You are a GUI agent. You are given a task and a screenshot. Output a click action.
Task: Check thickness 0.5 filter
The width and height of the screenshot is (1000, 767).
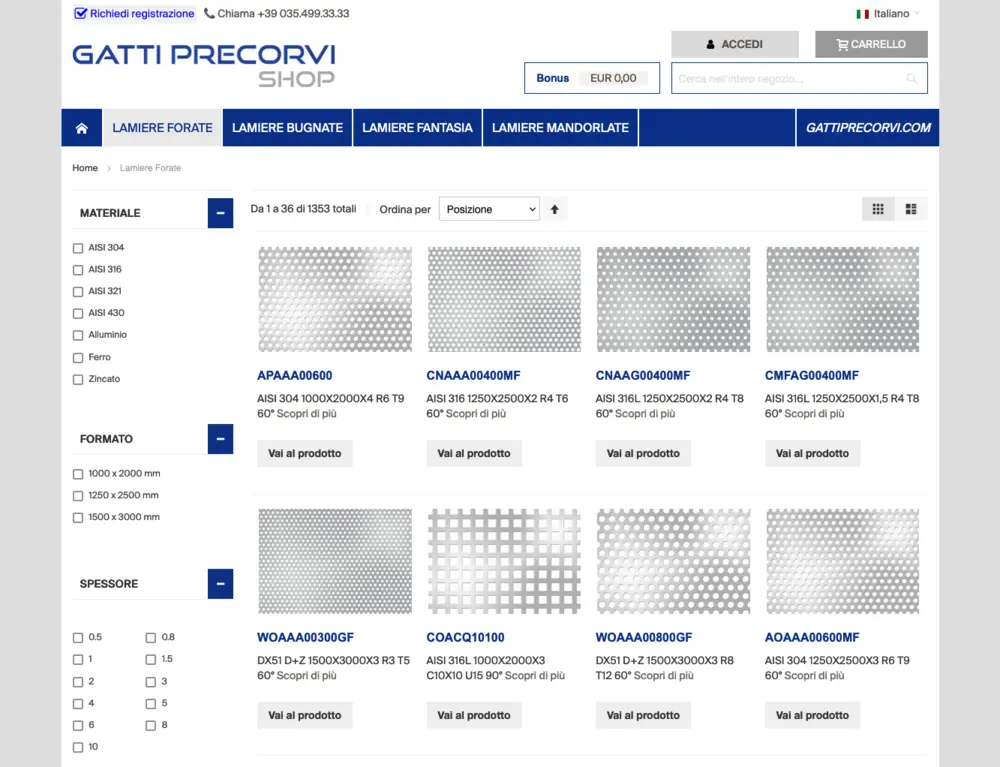78,638
